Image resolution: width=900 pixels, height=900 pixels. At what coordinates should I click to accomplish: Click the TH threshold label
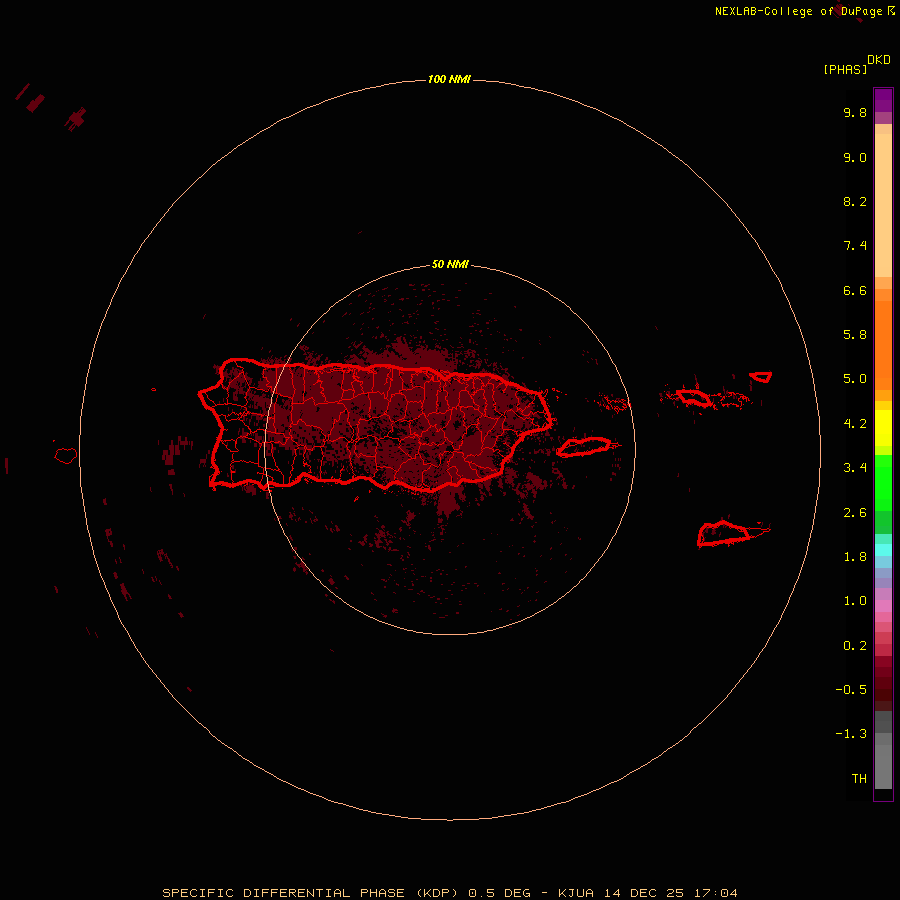859,779
